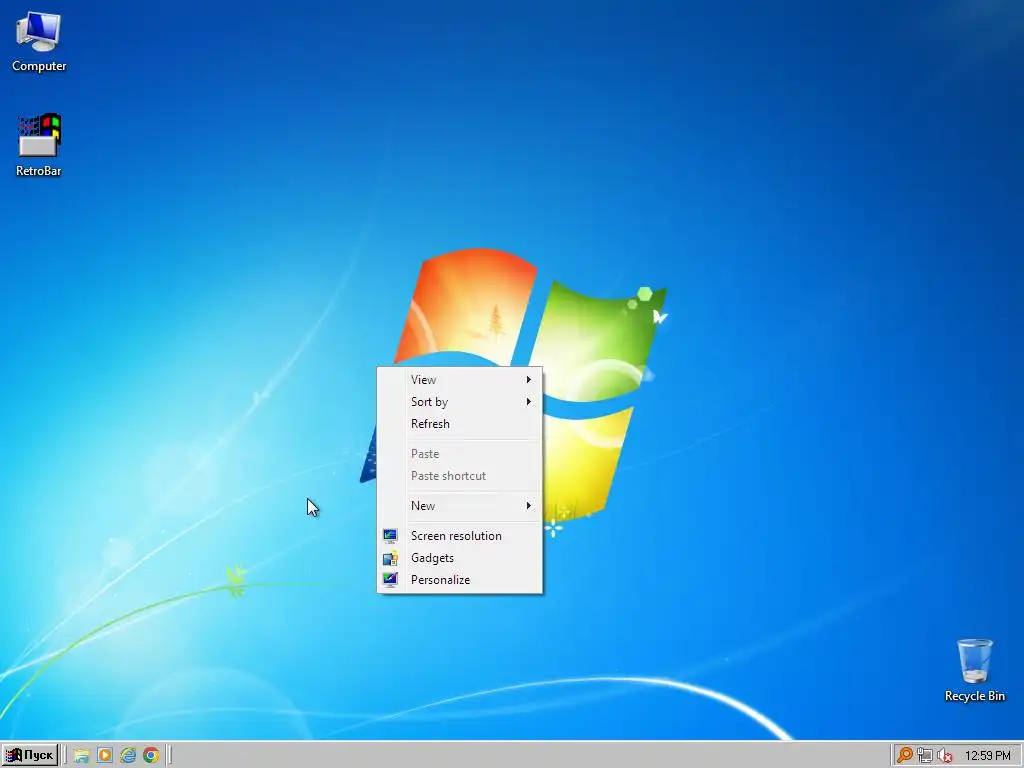Open Windows Explorer from quick launch
Viewport: 1024px width, 768px height.
[x=82, y=756]
